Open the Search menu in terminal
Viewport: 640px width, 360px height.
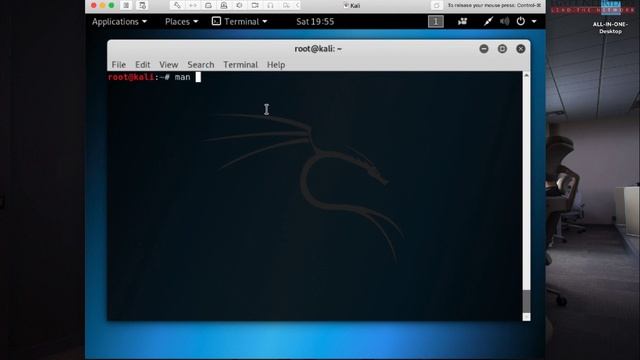pos(200,64)
